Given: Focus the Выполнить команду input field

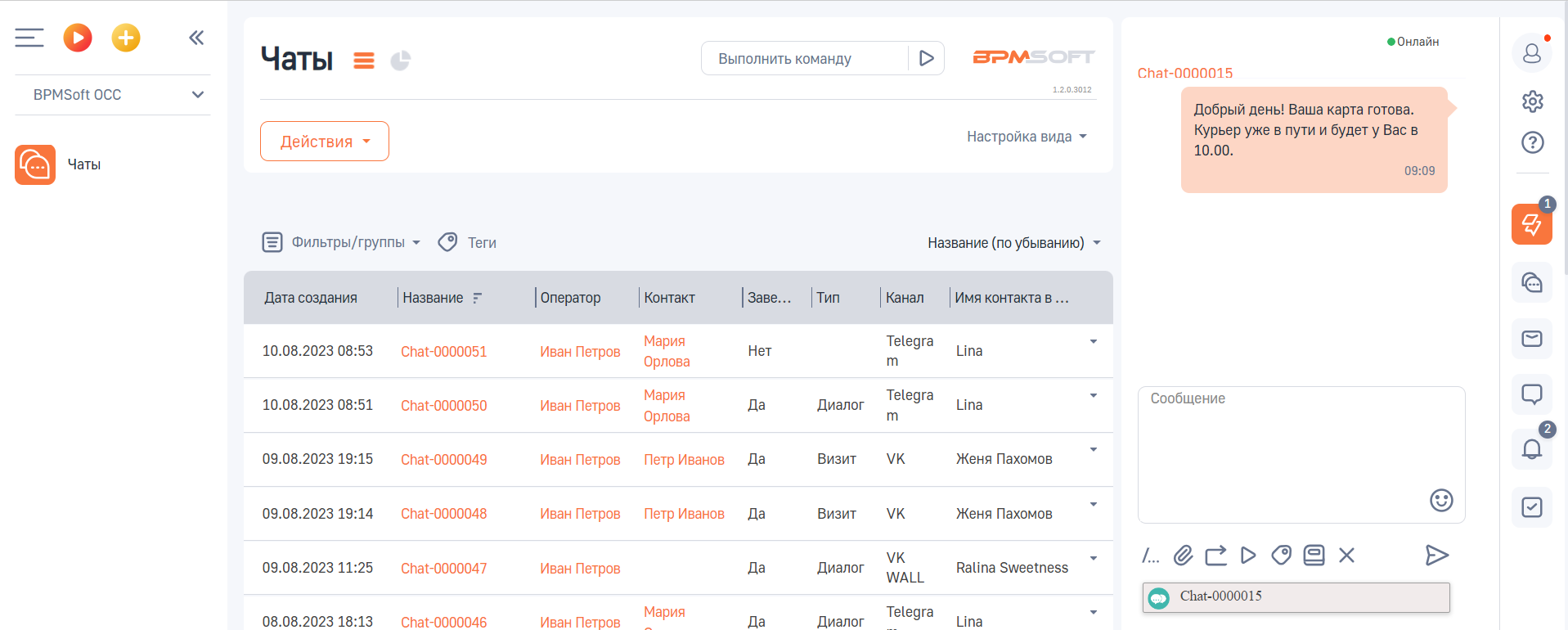Looking at the screenshot, I should [x=805, y=59].
